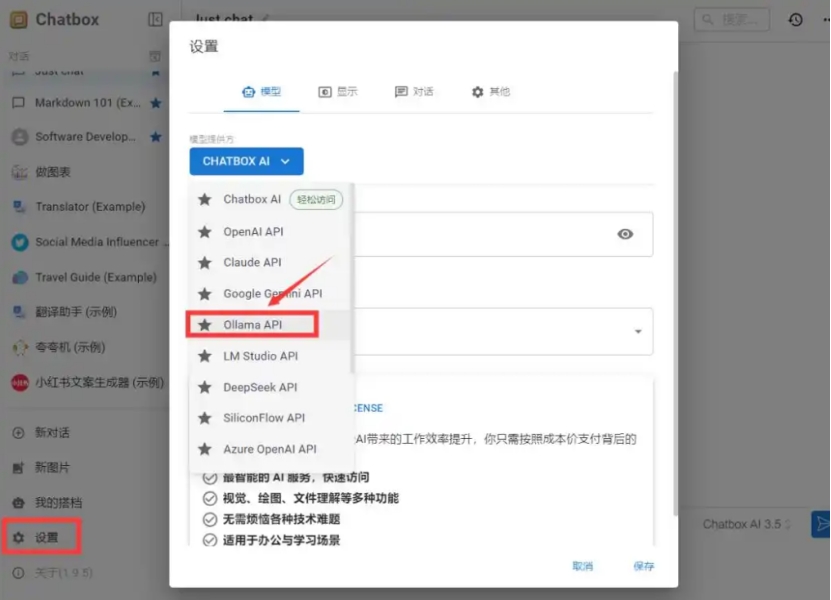Click star icon beside OpenAI API
Viewport: 831px width, 600px height.
[205, 232]
